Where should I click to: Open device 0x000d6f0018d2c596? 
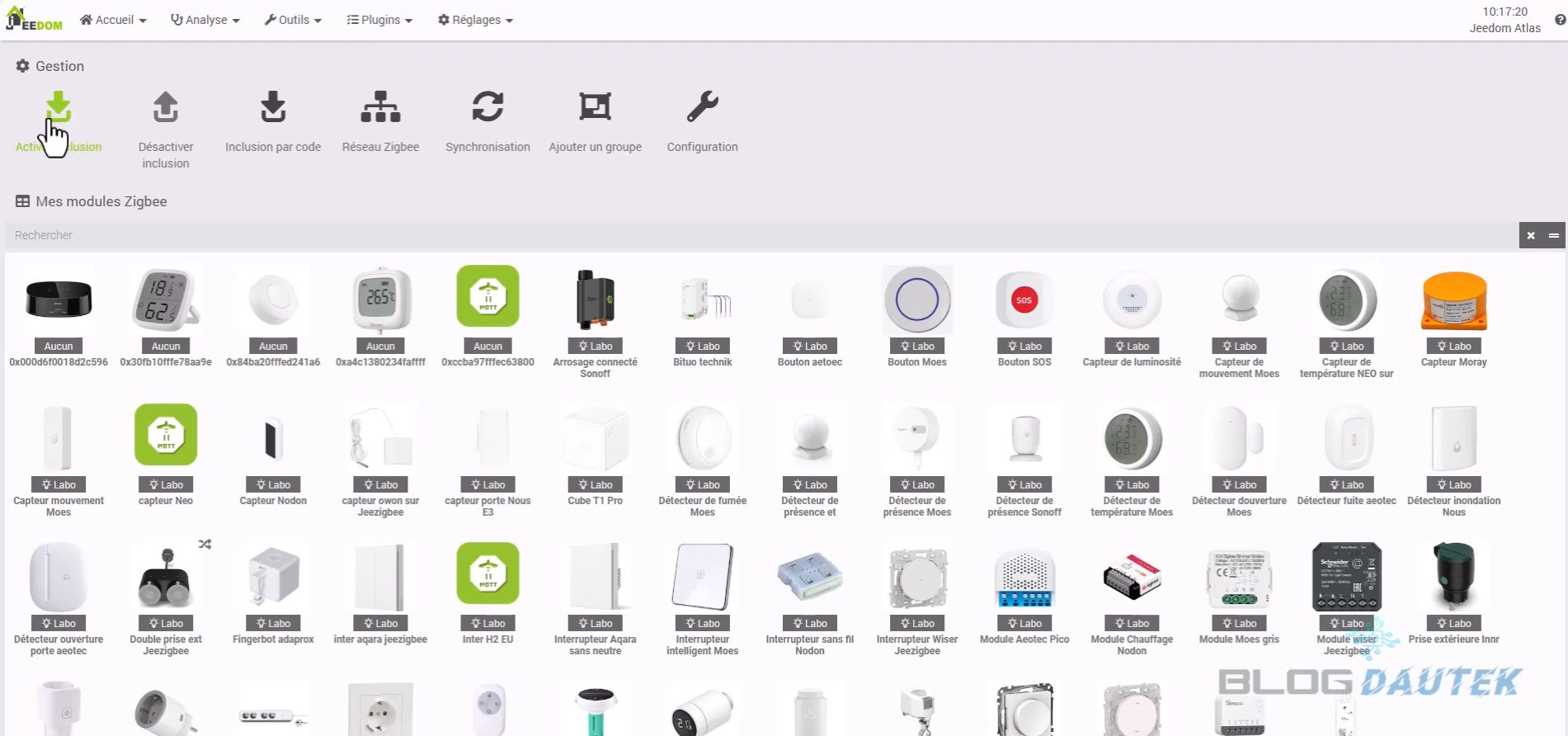pyautogui.click(x=59, y=317)
